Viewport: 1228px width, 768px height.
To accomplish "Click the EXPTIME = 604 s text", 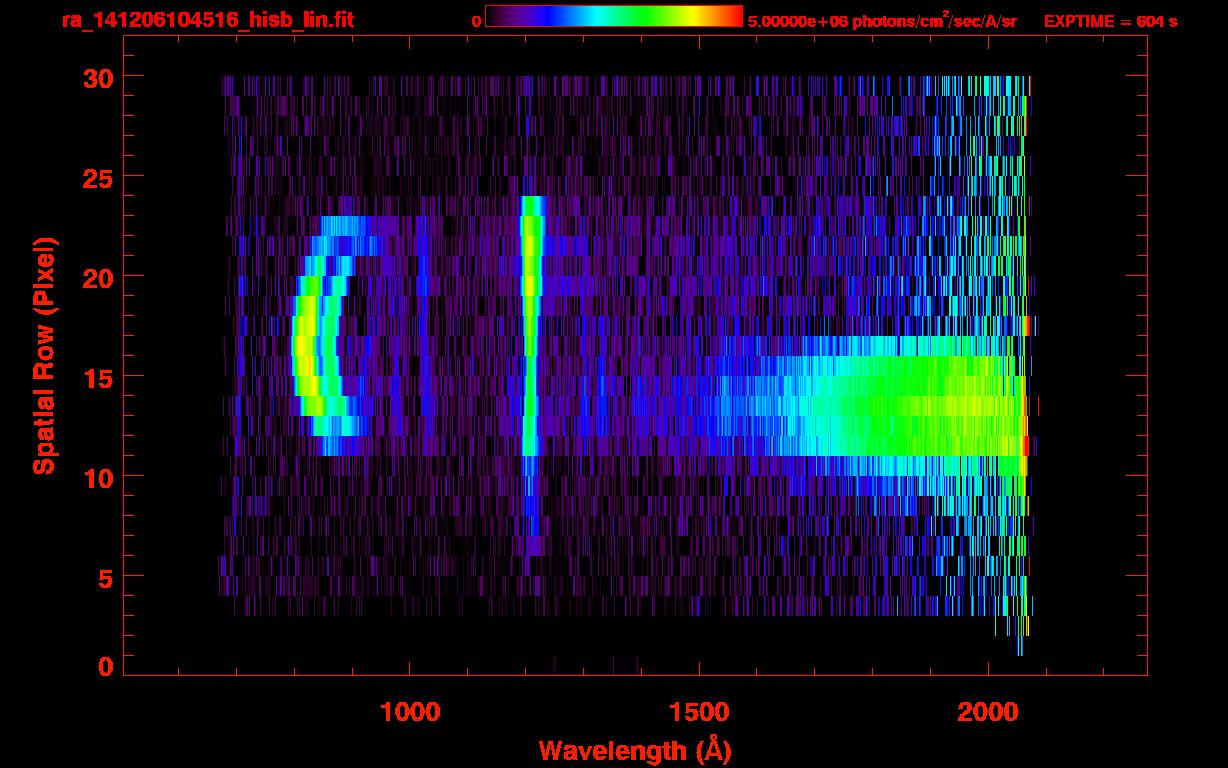I will pyautogui.click(x=1110, y=21).
